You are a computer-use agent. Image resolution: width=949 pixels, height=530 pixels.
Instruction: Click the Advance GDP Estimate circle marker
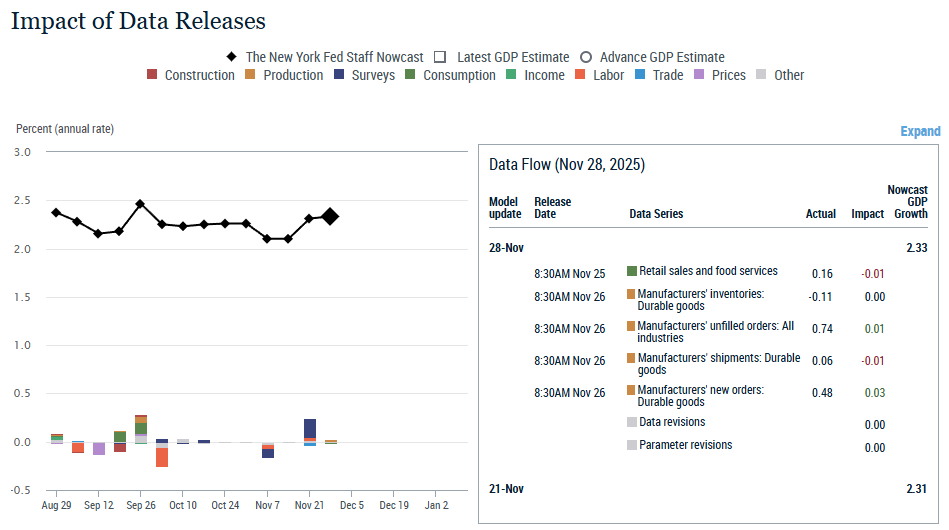(x=586, y=57)
